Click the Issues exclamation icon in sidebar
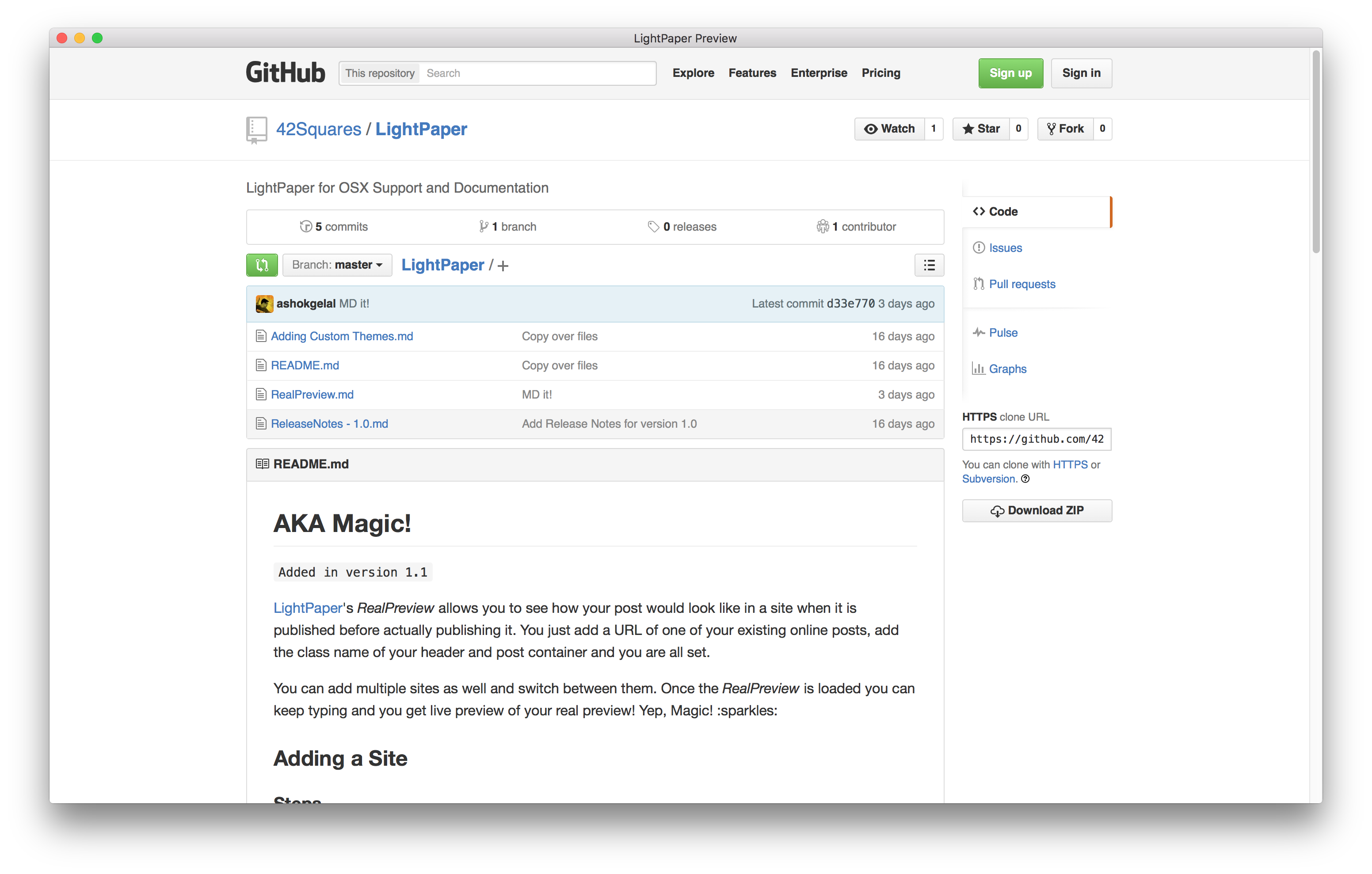1372x874 pixels. coord(978,247)
